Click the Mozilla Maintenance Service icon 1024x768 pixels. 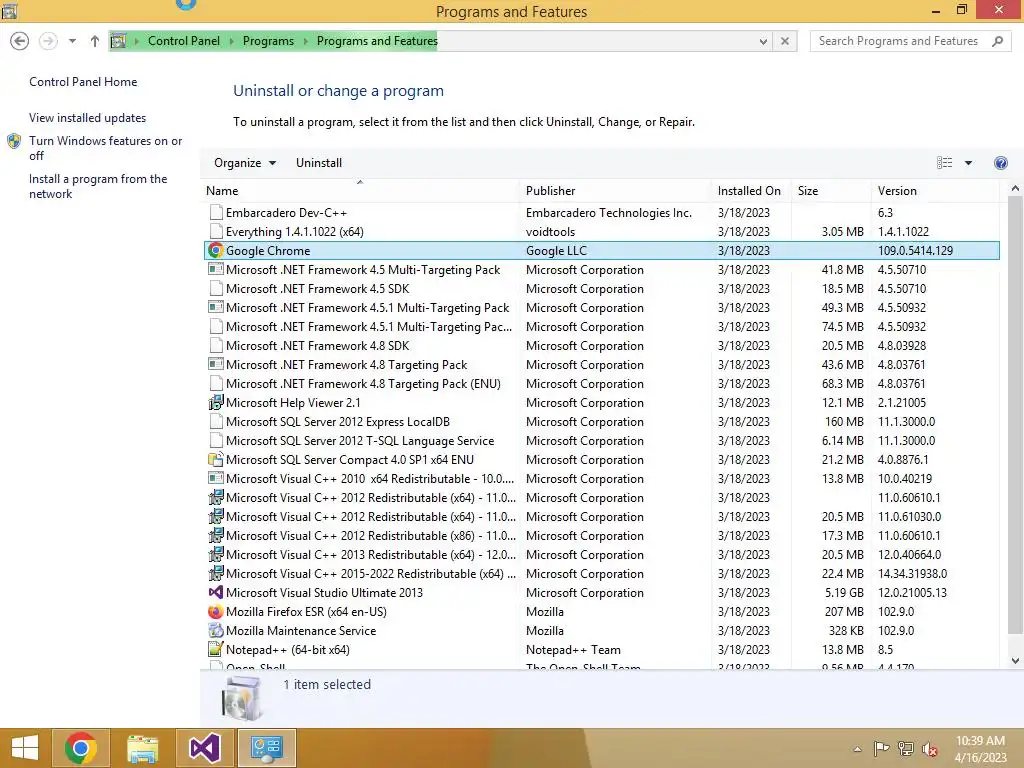coord(216,631)
